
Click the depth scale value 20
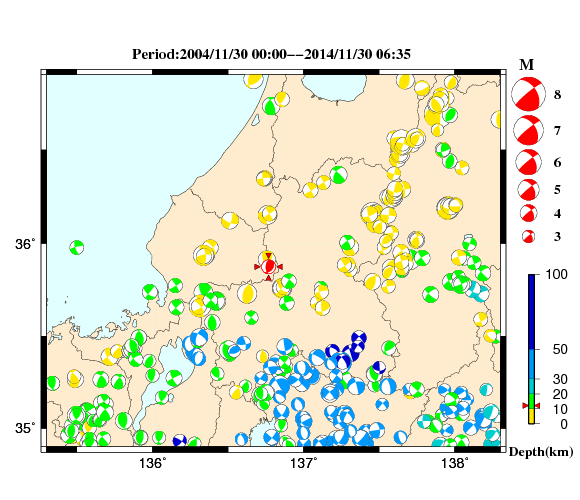tap(560, 394)
